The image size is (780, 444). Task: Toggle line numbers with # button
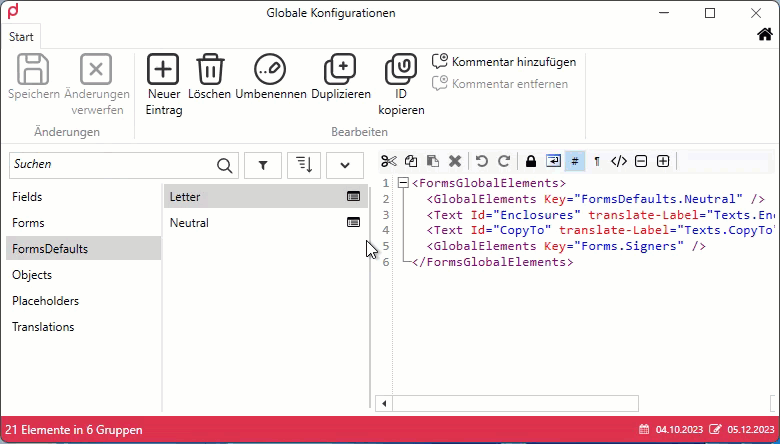(x=575, y=161)
